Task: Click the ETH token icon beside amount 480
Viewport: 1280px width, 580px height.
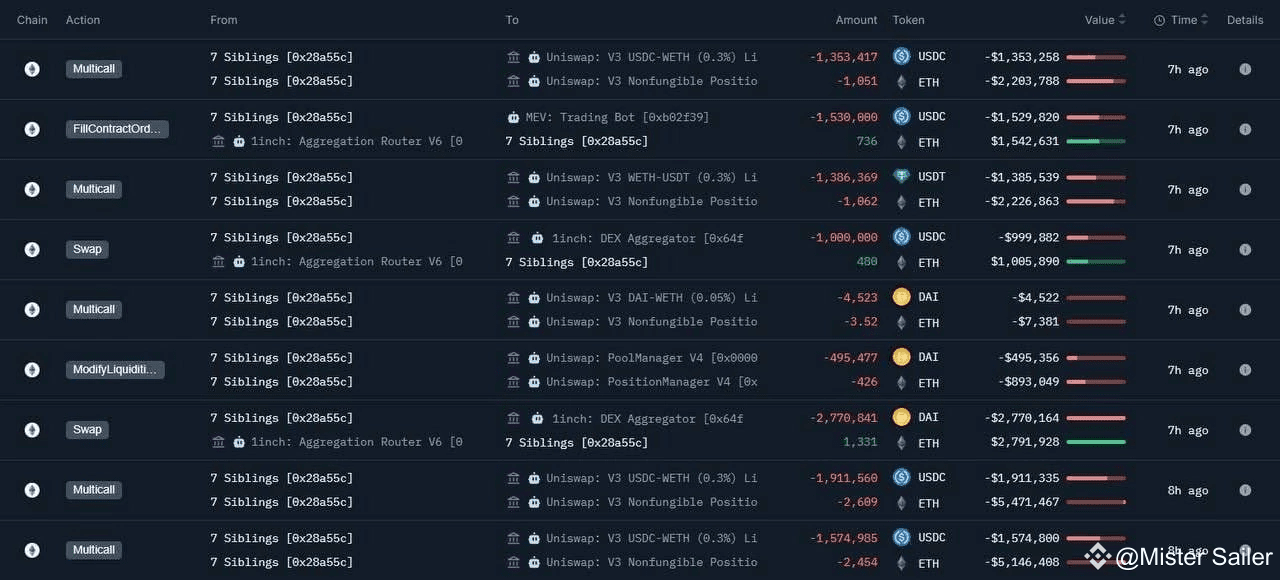Action: click(901, 262)
